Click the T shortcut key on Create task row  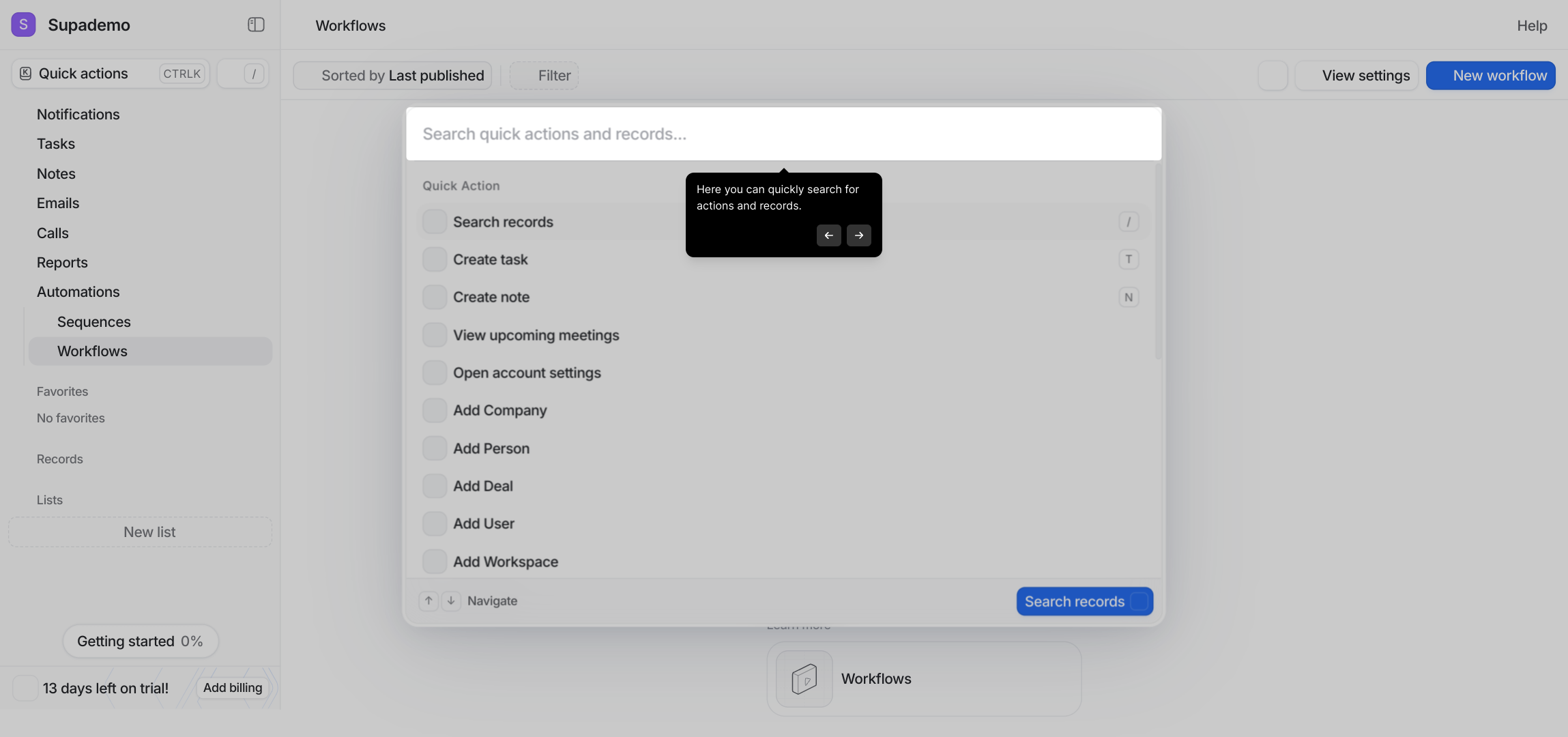click(x=1129, y=259)
